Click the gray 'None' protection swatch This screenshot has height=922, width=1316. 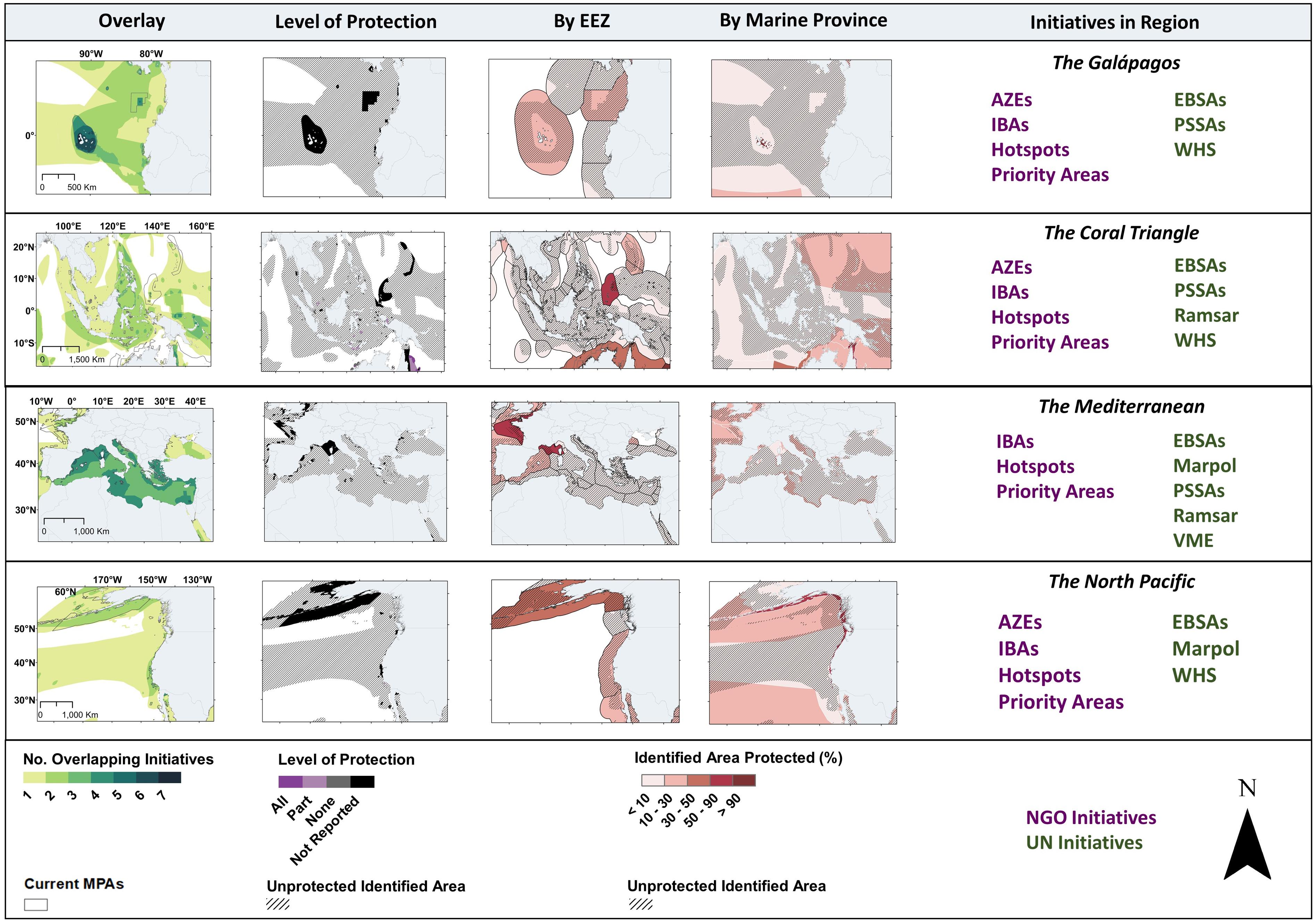tap(338, 781)
